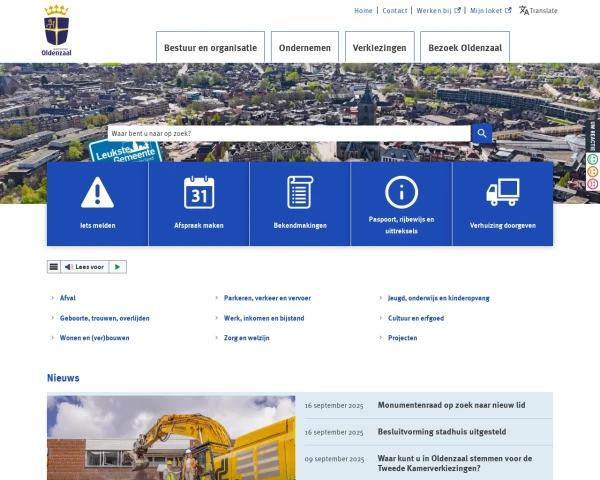The image size is (600, 480).
Task: Open the Projecten link
Action: click(403, 338)
